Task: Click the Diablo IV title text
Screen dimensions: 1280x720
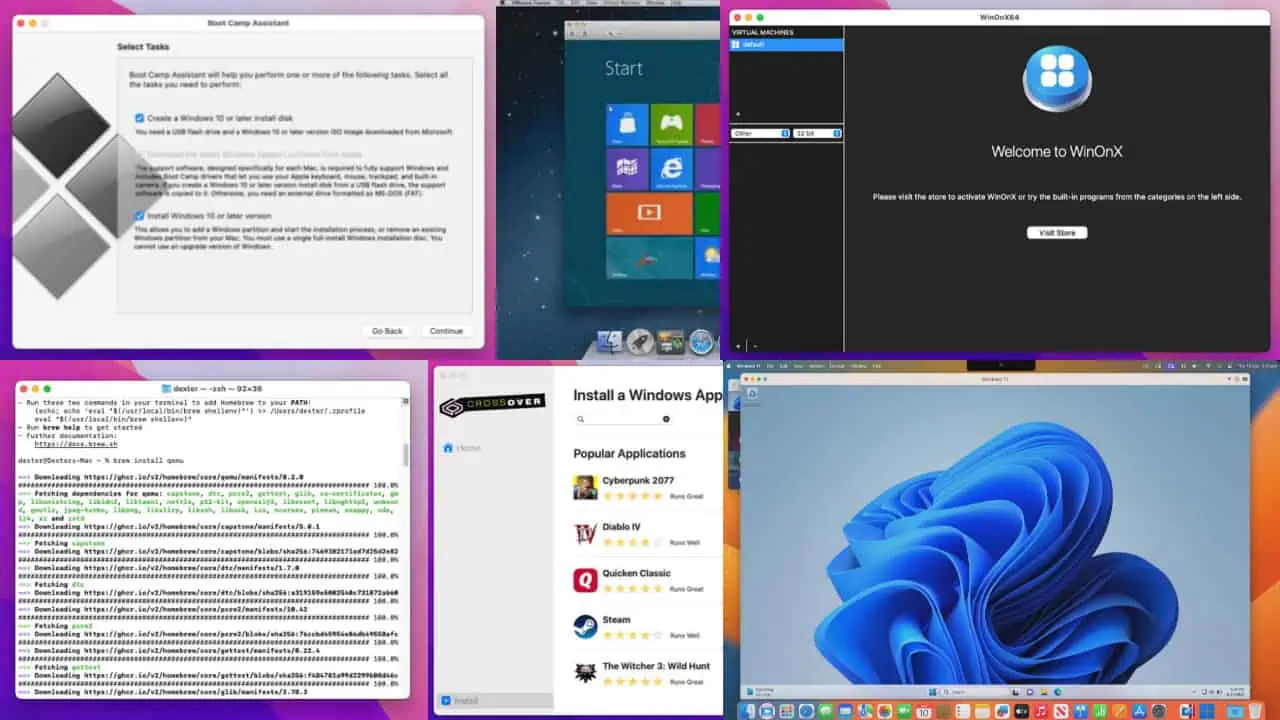Action: tap(621, 527)
